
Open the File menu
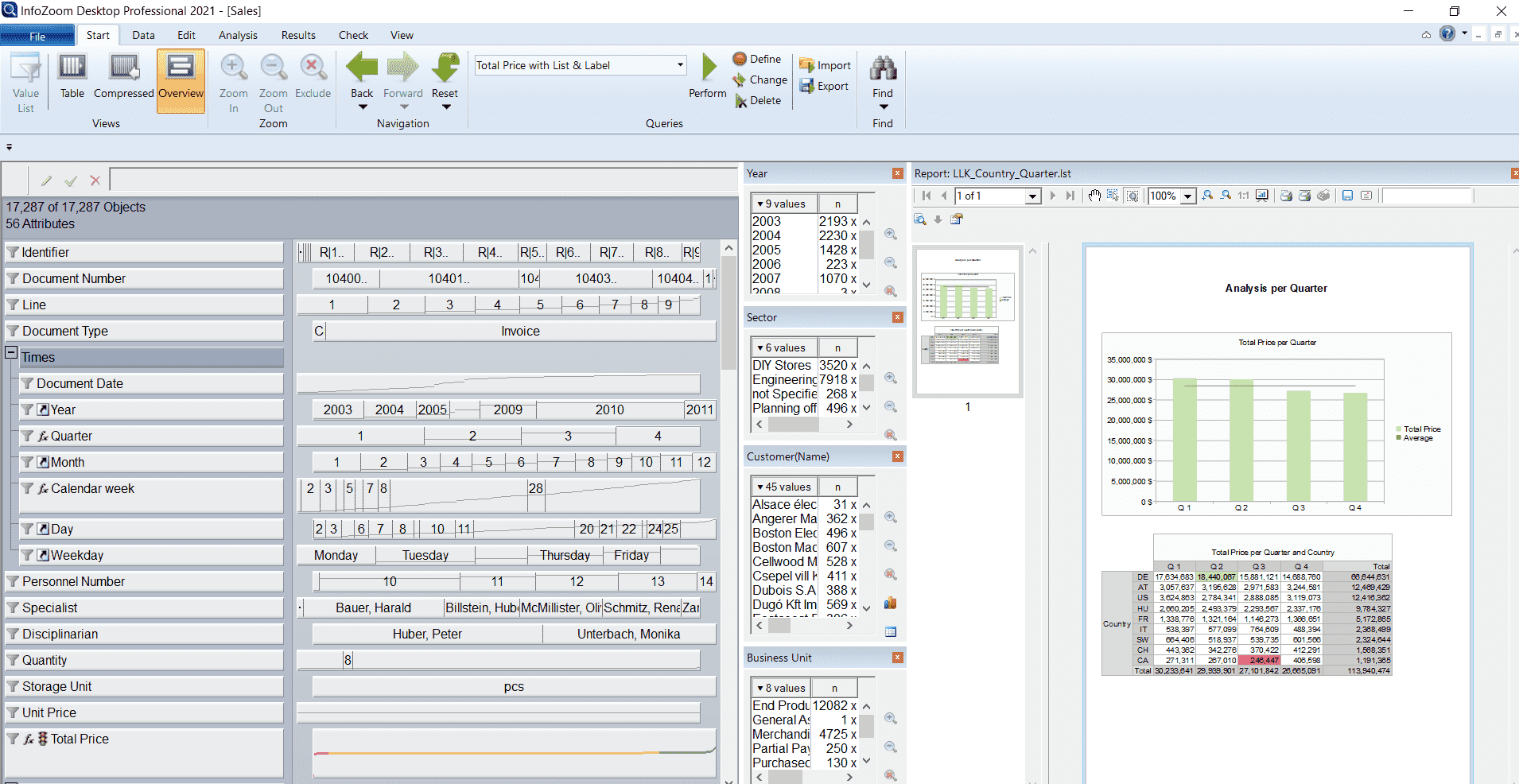[37, 36]
